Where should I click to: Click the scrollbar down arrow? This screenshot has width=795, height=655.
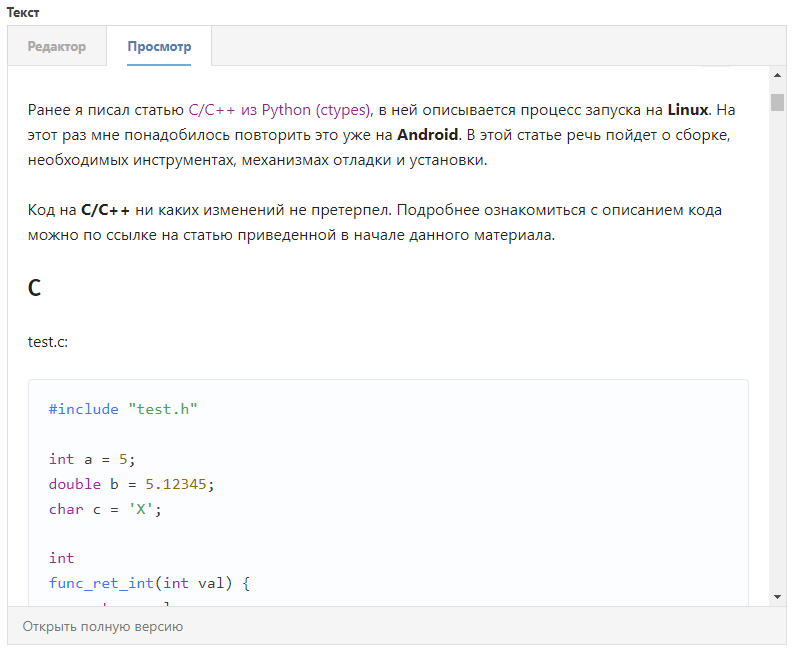777,597
